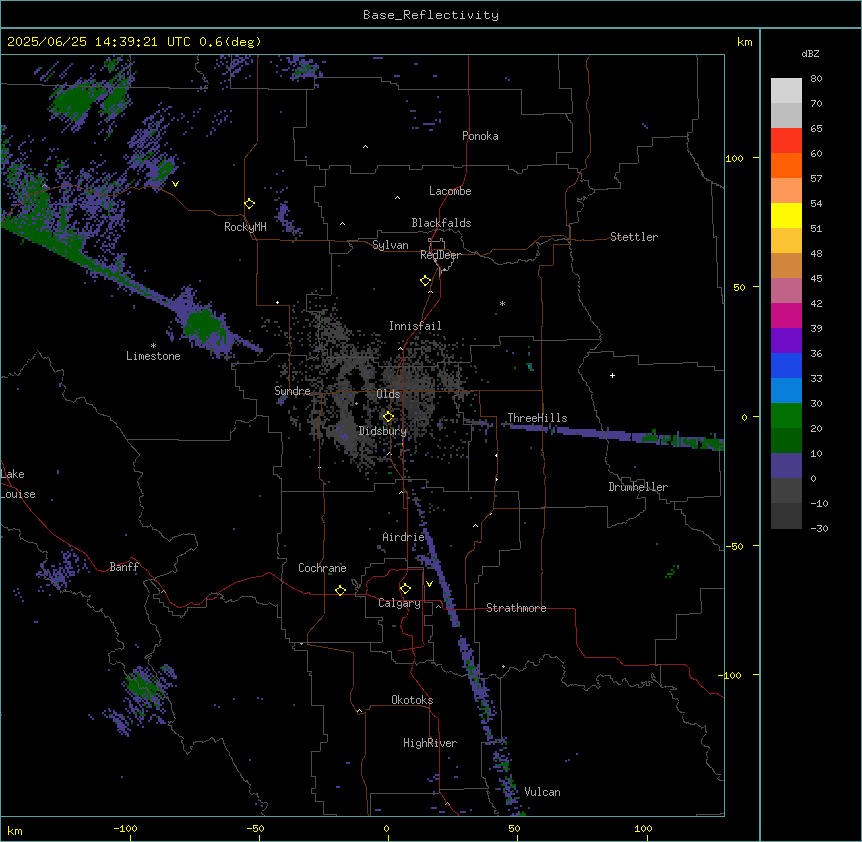The height and width of the screenshot is (842, 862).
Task: Select the yellow diamond marker between Olds and Didsbury
Action: [x=388, y=417]
